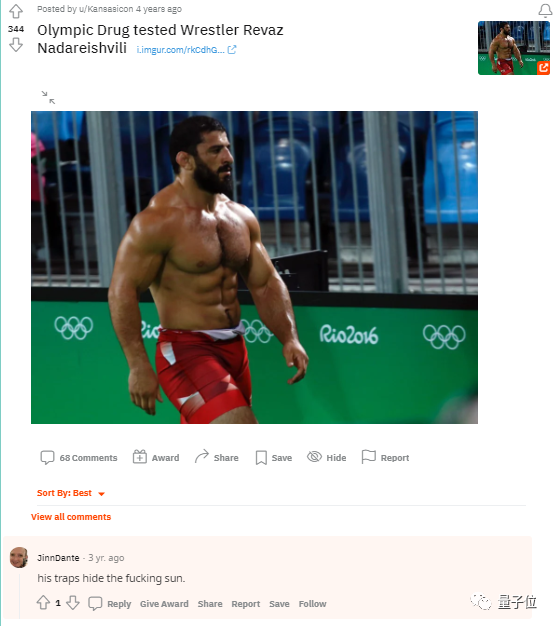
Task: Downvote JinnDante's comment
Action: pyautogui.click(x=73, y=602)
